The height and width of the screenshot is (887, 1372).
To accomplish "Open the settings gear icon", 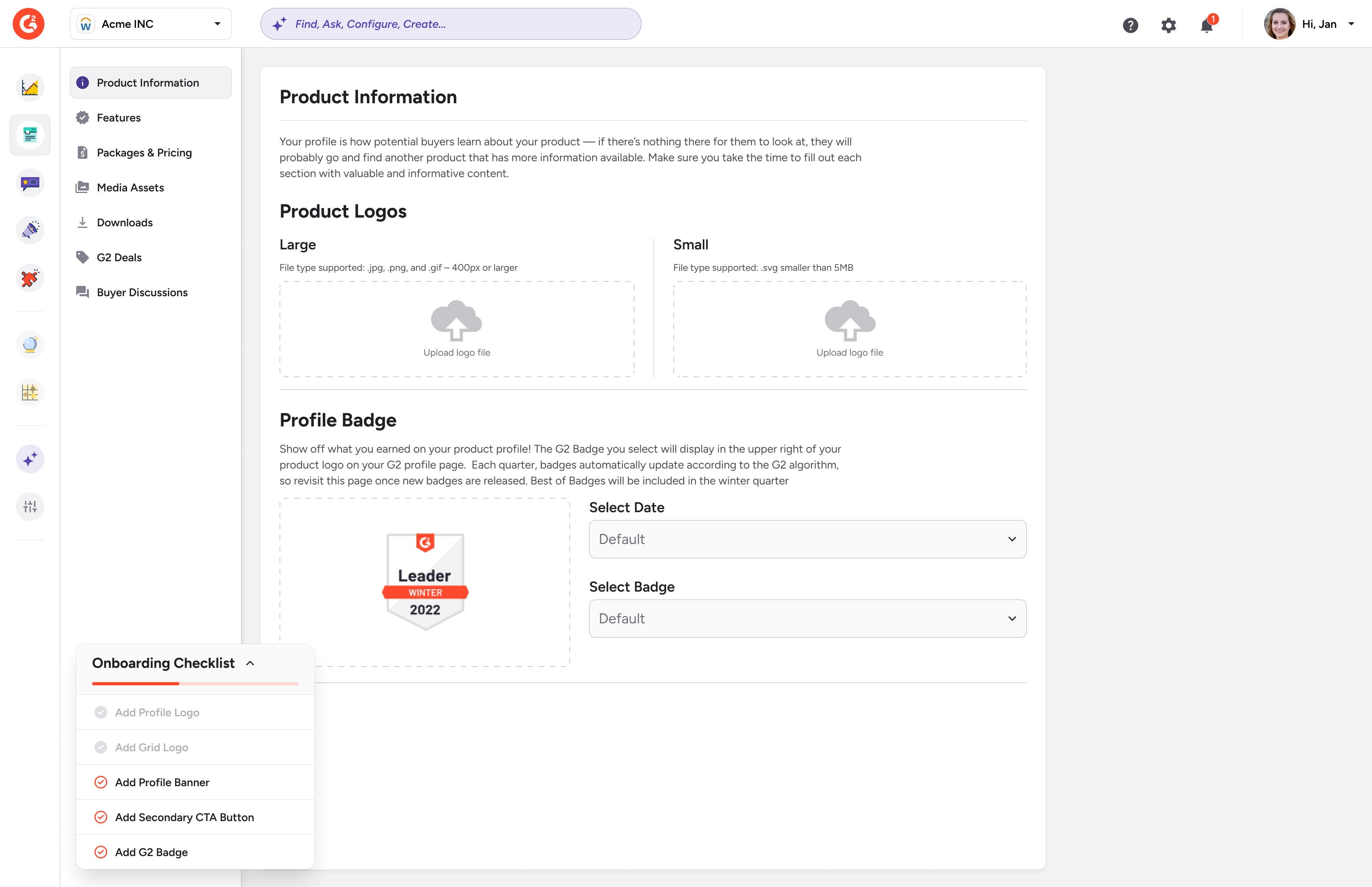I will click(x=1168, y=25).
